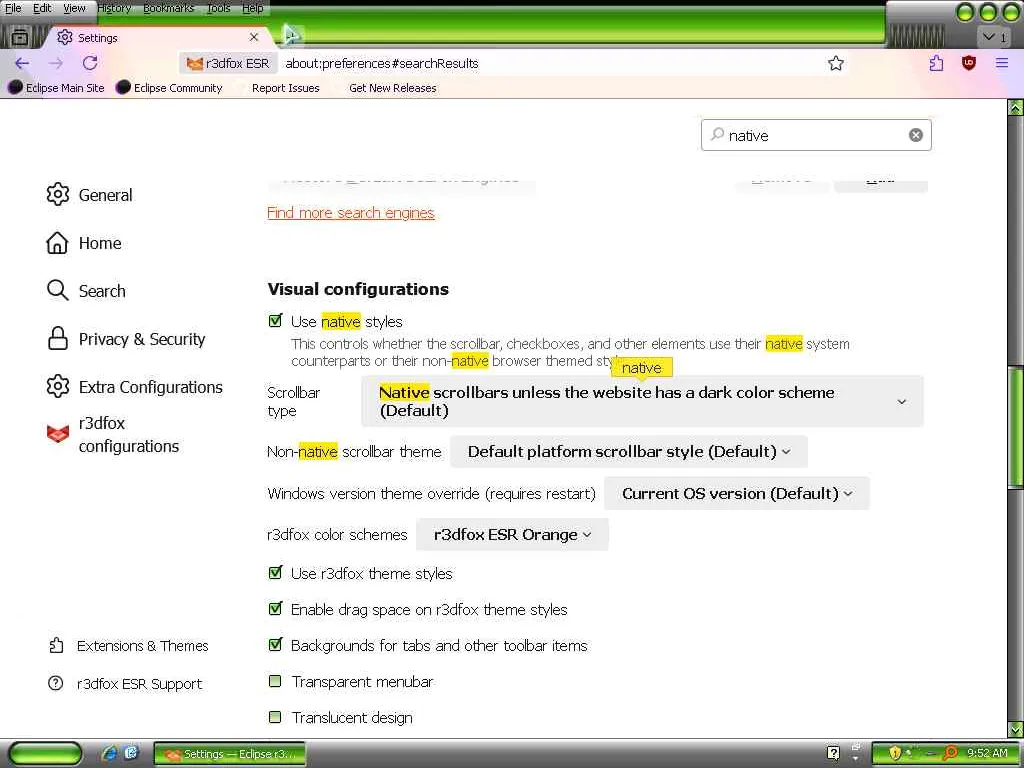Open the r3dfox color schemes dropdown

[x=512, y=535]
